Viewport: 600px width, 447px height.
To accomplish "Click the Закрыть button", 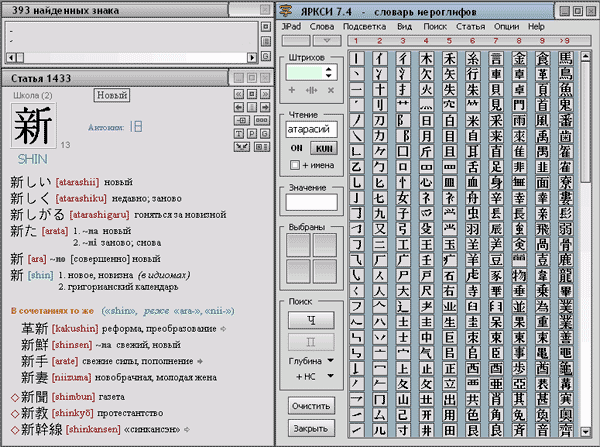I will (x=311, y=429).
